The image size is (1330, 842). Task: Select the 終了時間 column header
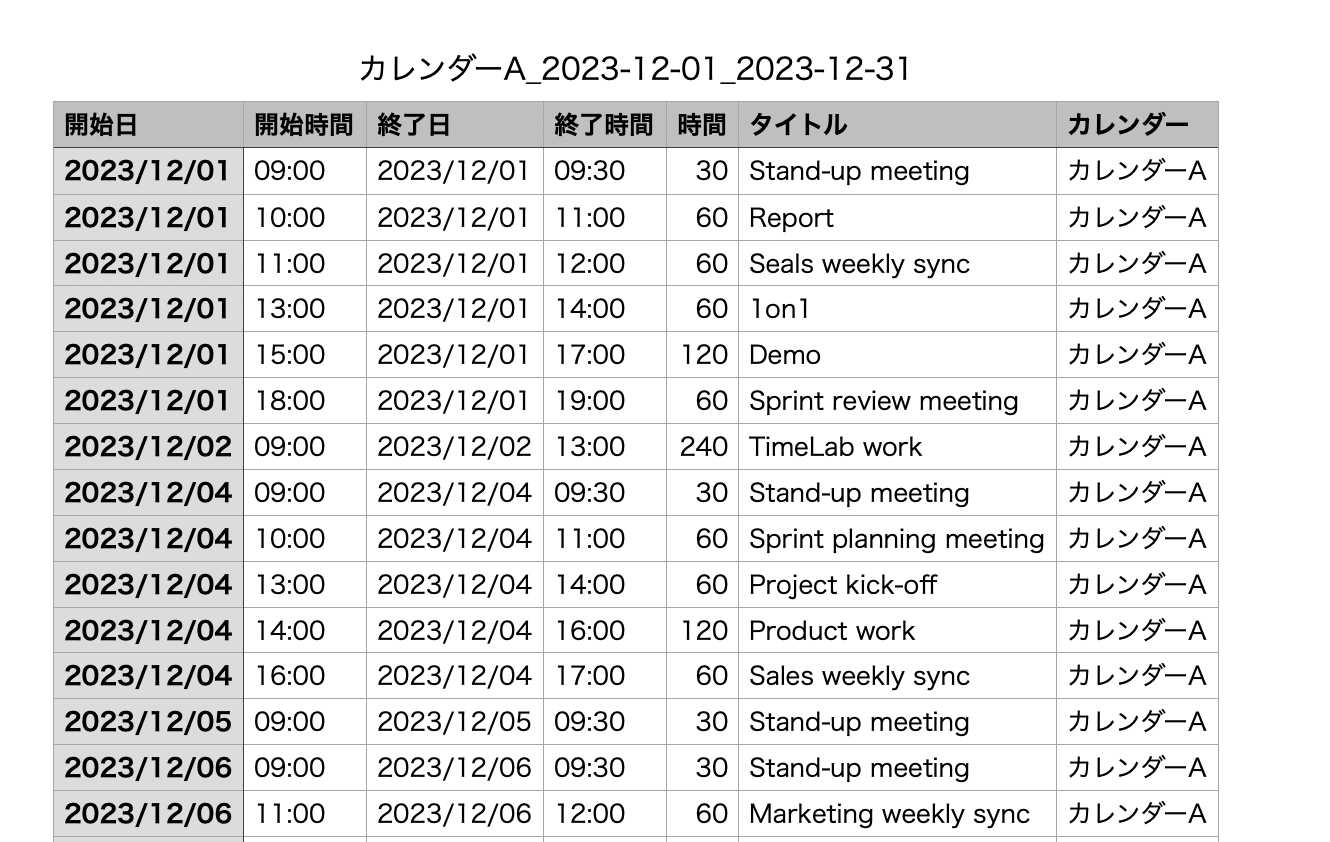(605, 125)
